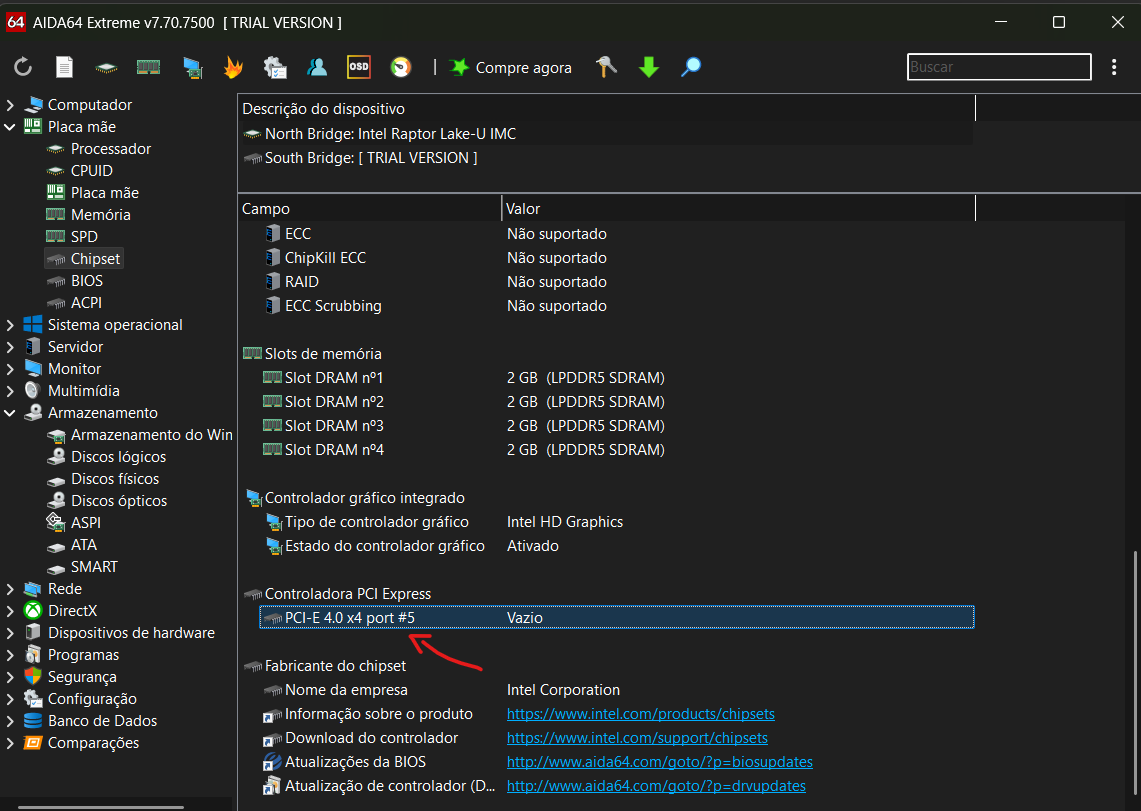Select Banco de Dados item
This screenshot has width=1141, height=811.
pyautogui.click(x=102, y=721)
